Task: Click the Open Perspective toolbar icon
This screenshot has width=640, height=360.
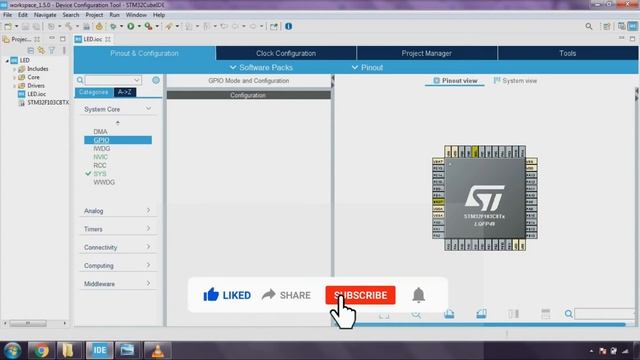Action: [607, 27]
